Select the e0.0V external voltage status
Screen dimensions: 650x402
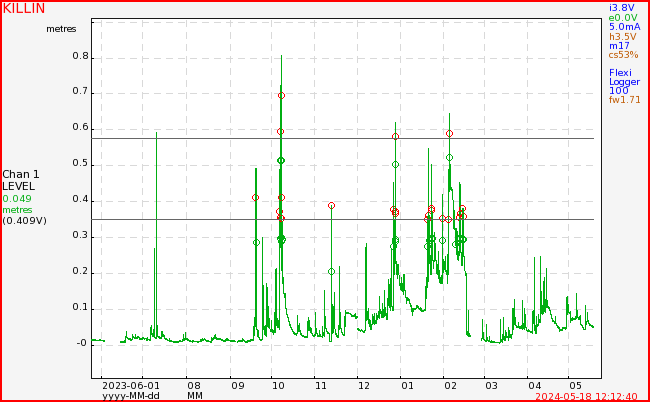[623, 18]
